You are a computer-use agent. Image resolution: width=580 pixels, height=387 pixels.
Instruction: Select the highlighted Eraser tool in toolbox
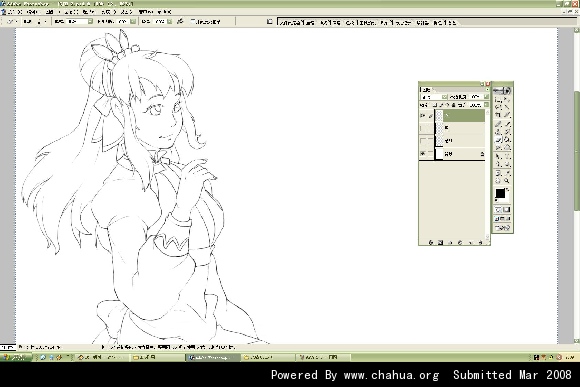498,140
